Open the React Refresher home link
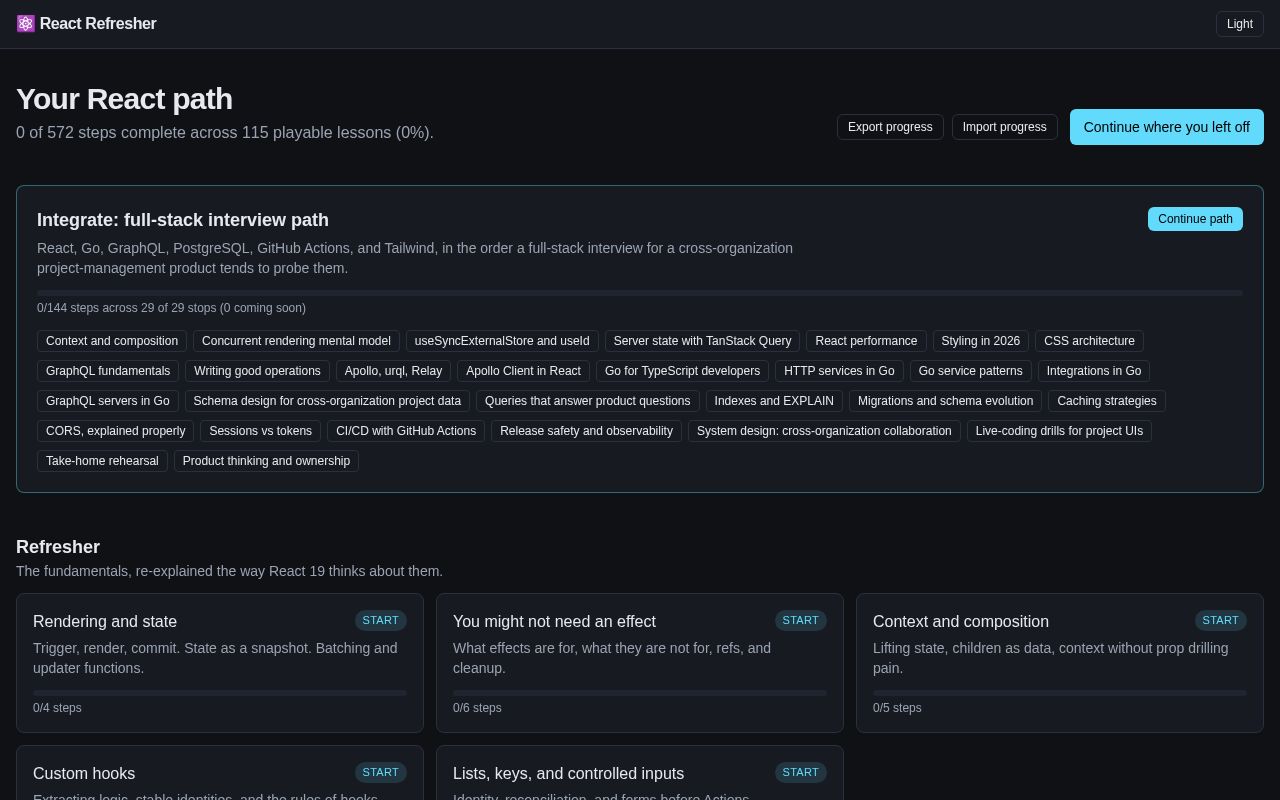The image size is (1280, 800). click(x=87, y=24)
